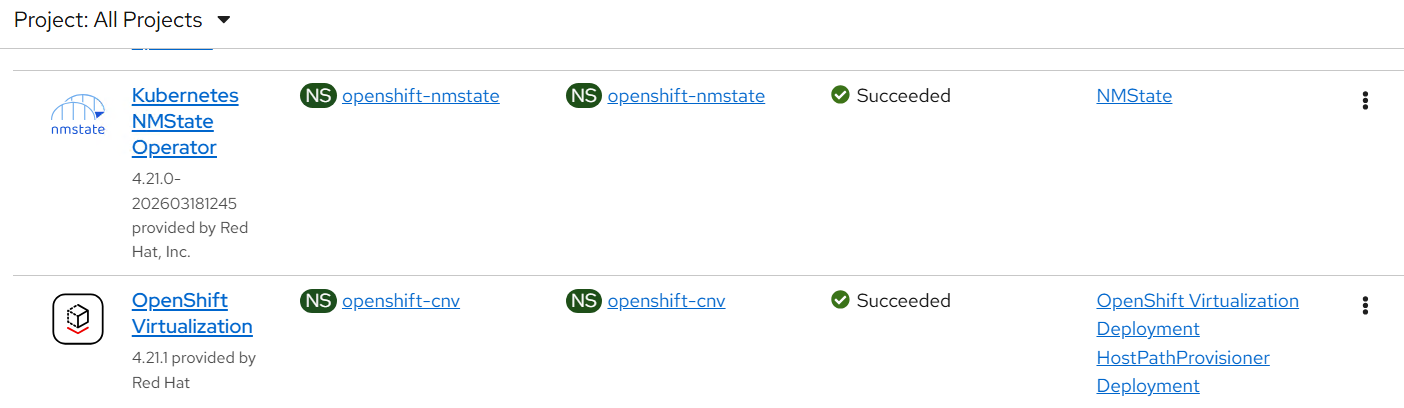Open openshift-cnv link under Managed Namespaces

[666, 301]
